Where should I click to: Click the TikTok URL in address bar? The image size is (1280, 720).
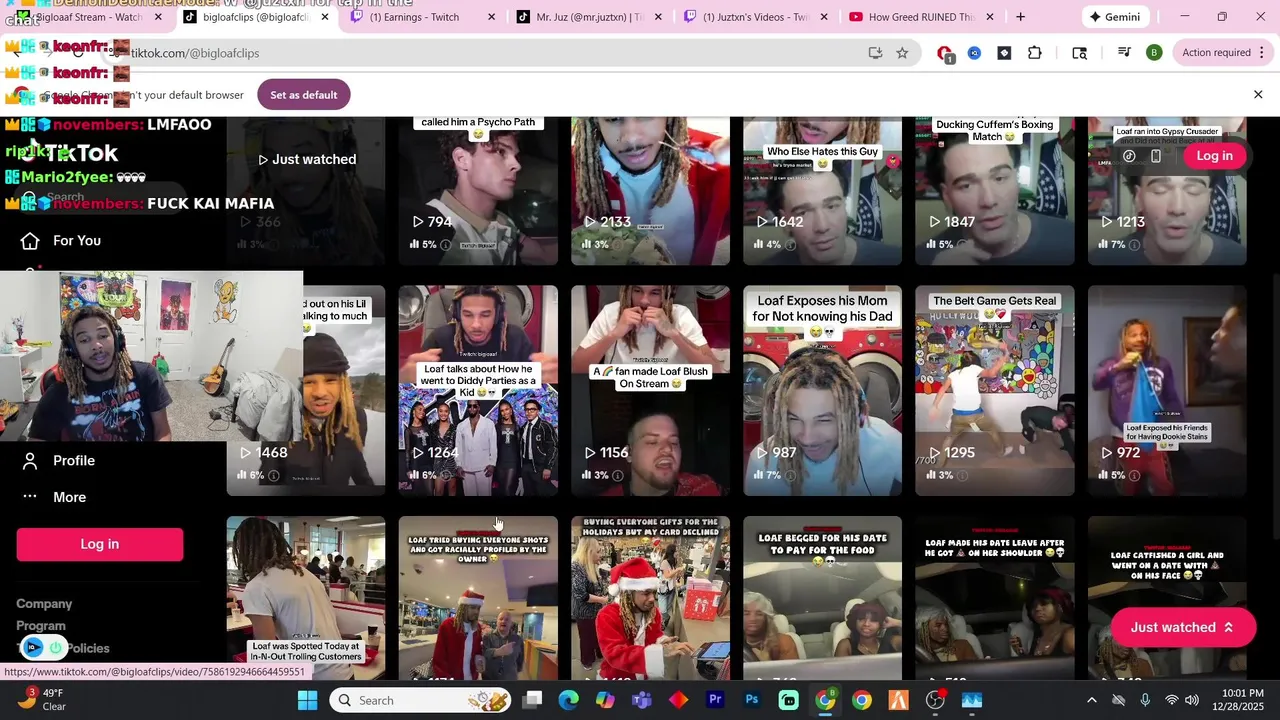pyautogui.click(x=195, y=53)
